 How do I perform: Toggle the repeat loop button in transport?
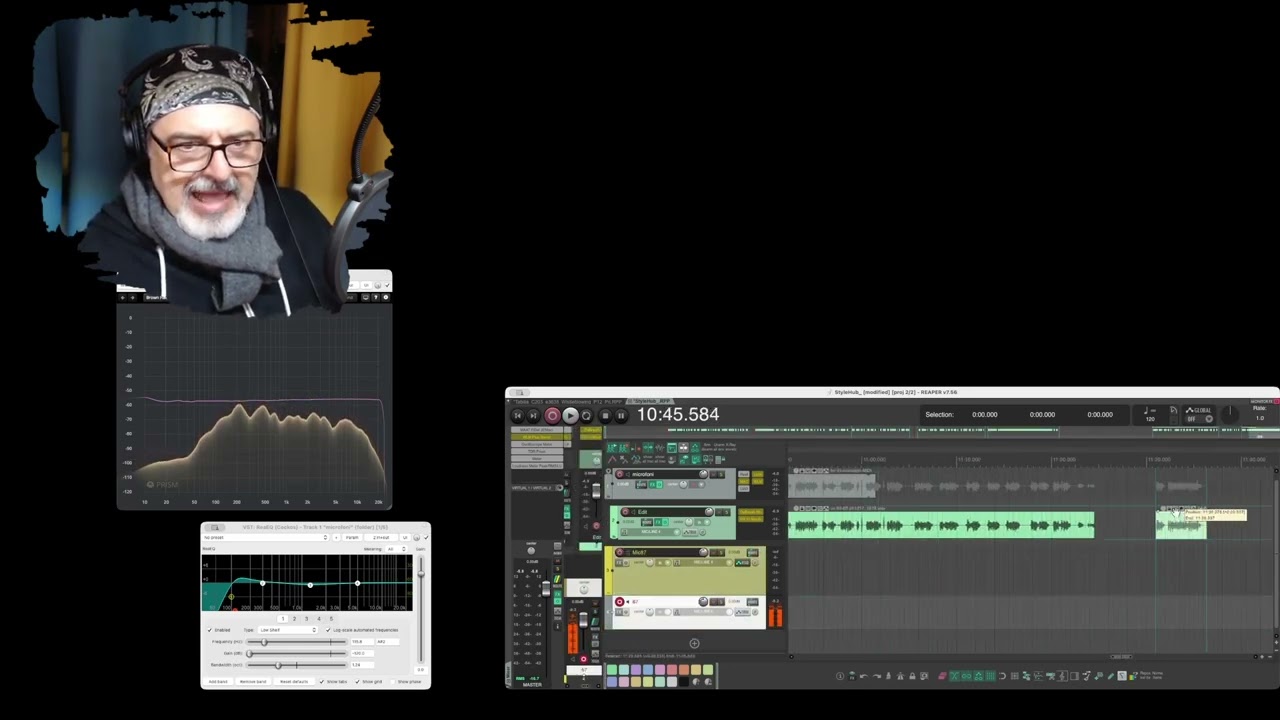(x=586, y=415)
